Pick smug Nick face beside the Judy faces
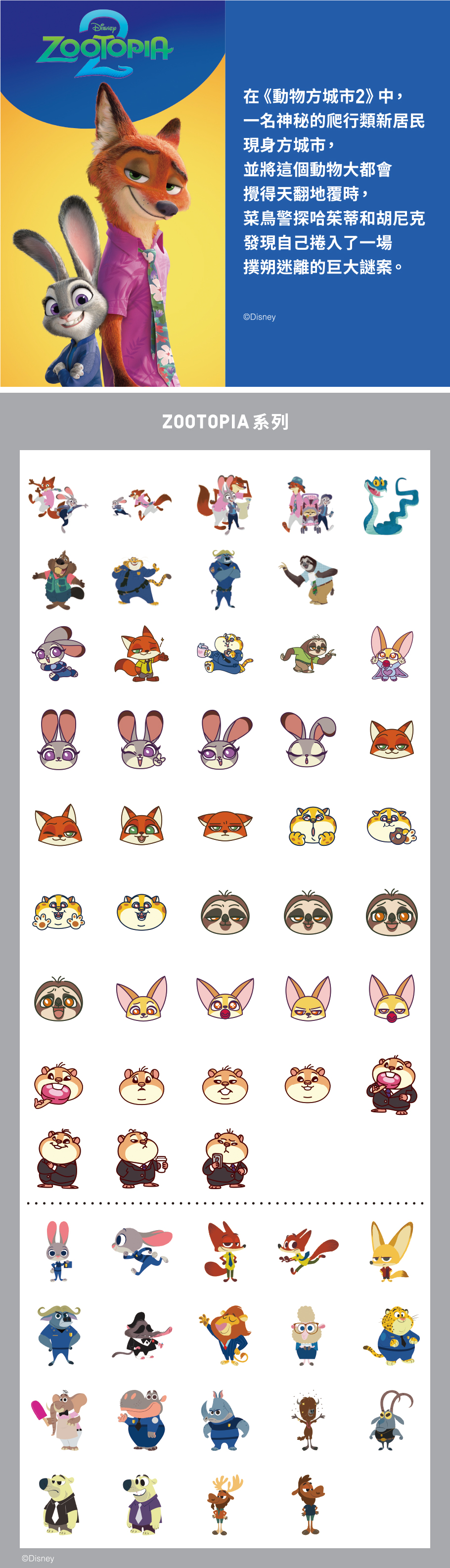450x1568 pixels. click(x=392, y=739)
